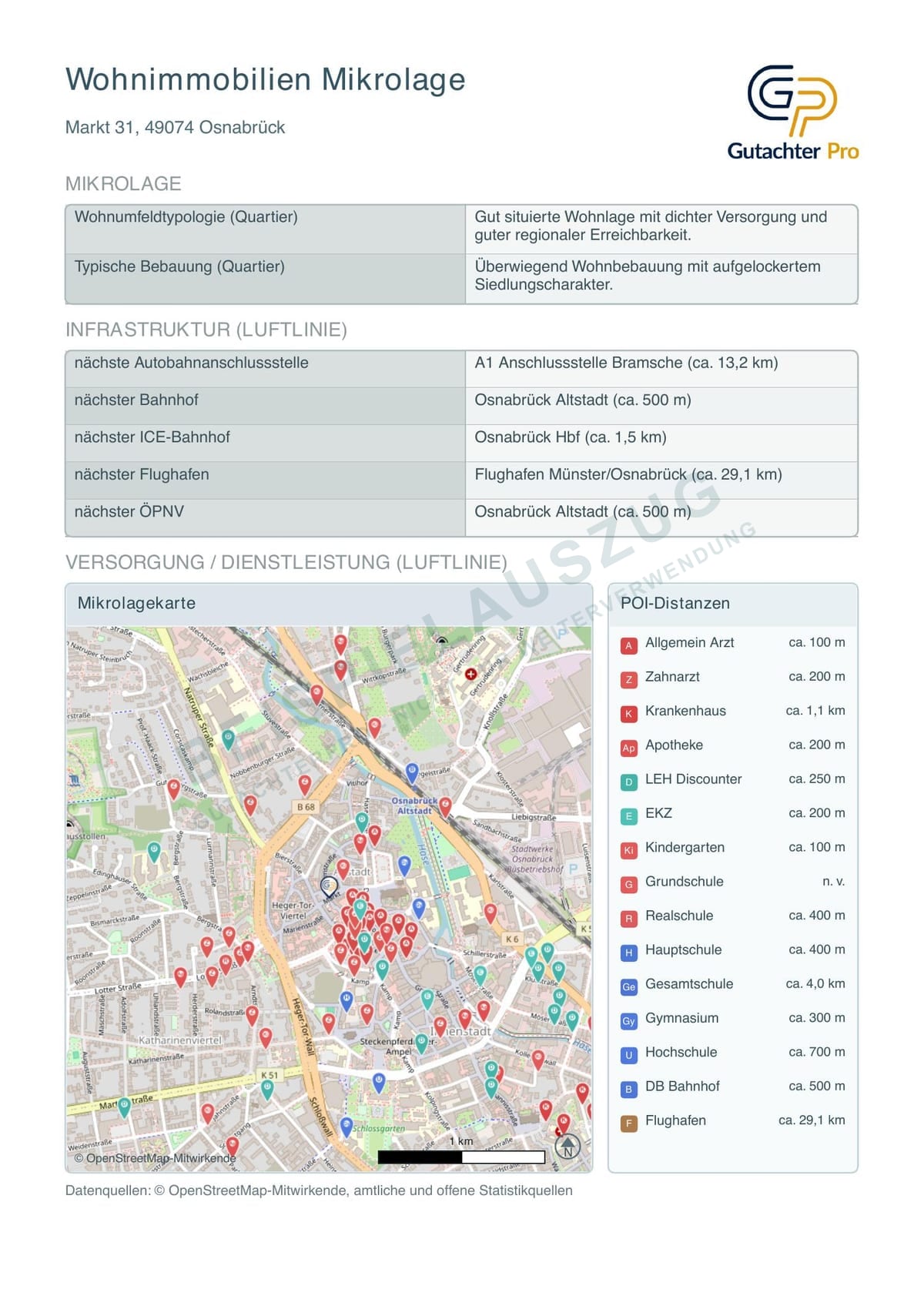This screenshot has width=924, height=1306.
Task: Click the north compass arrow on map
Action: click(x=567, y=1147)
